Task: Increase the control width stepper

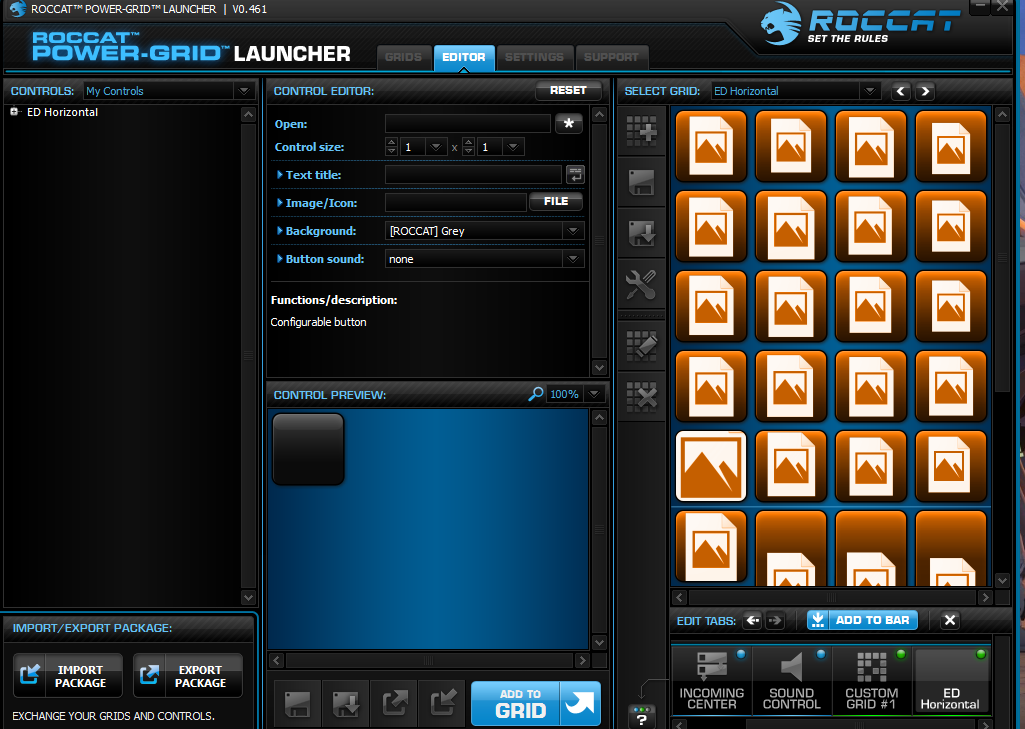Action: (x=391, y=143)
